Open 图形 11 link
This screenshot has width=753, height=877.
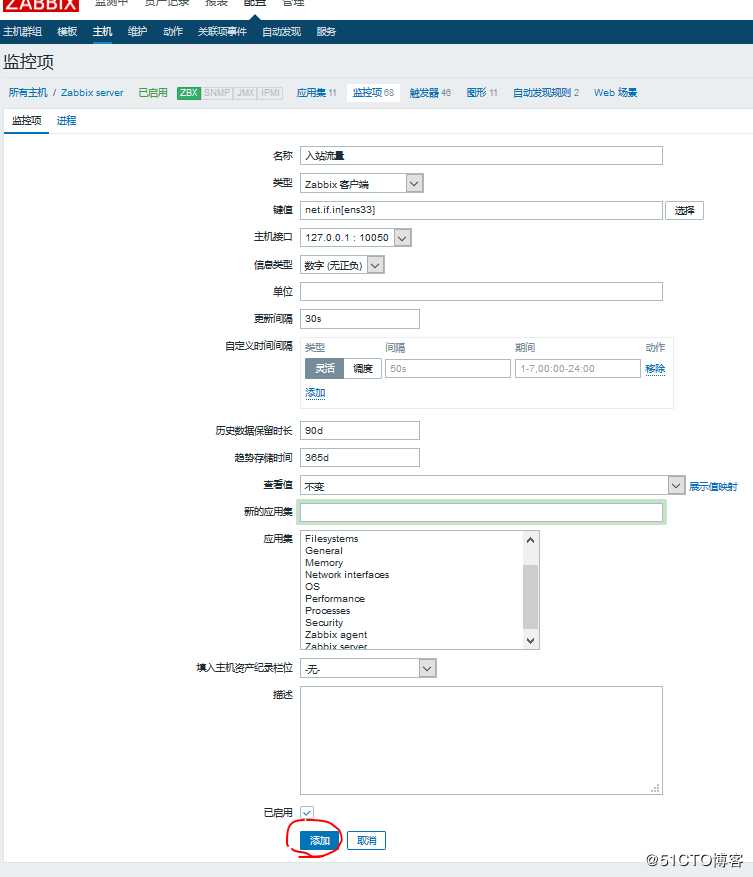(482, 93)
